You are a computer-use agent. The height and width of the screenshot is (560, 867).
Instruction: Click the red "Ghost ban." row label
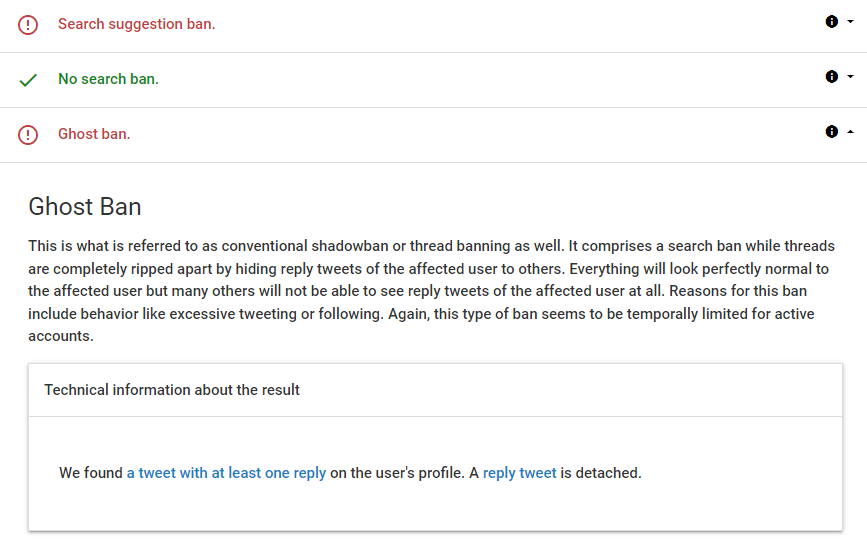[94, 134]
